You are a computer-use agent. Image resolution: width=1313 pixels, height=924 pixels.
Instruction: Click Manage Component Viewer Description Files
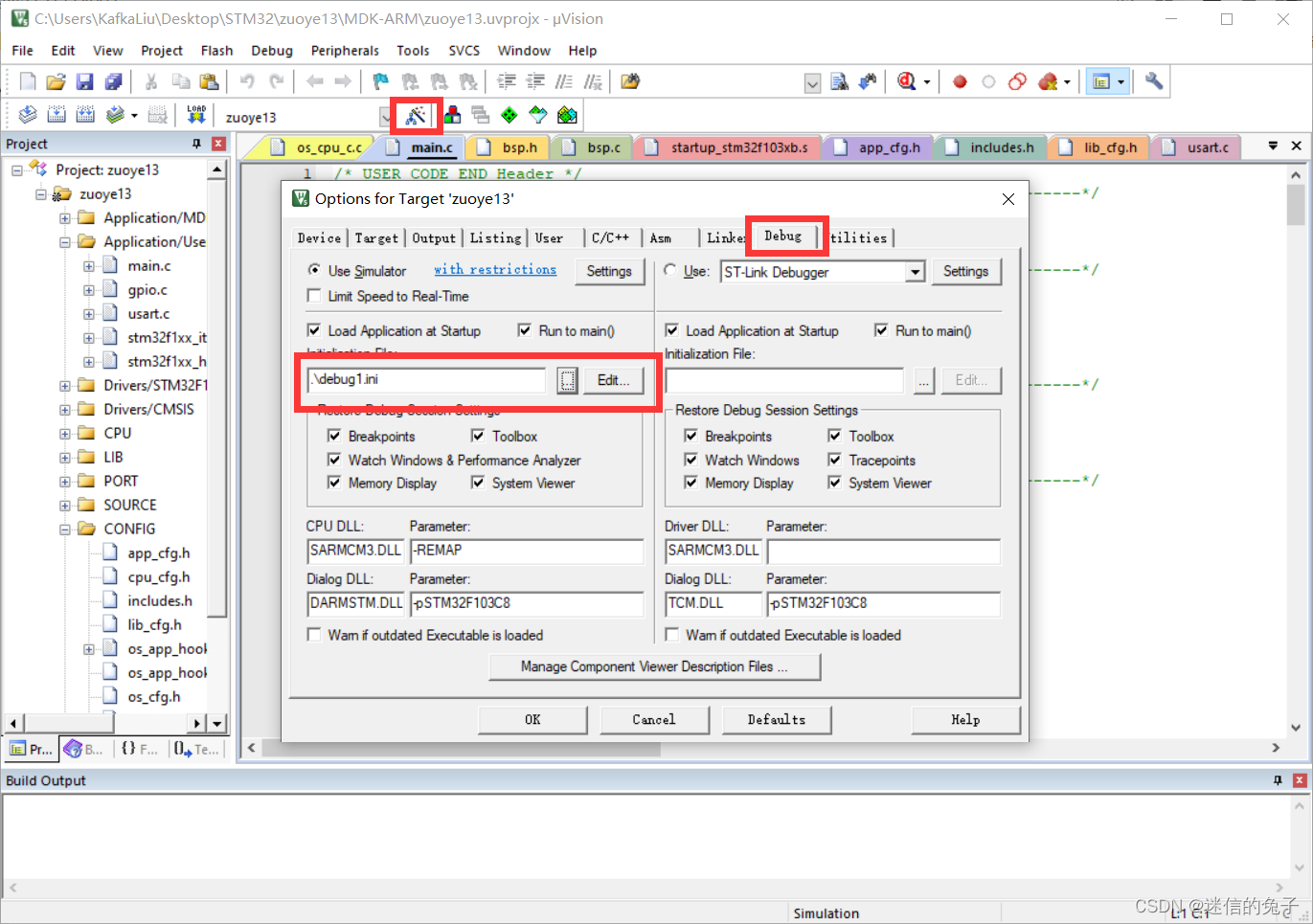coord(654,666)
